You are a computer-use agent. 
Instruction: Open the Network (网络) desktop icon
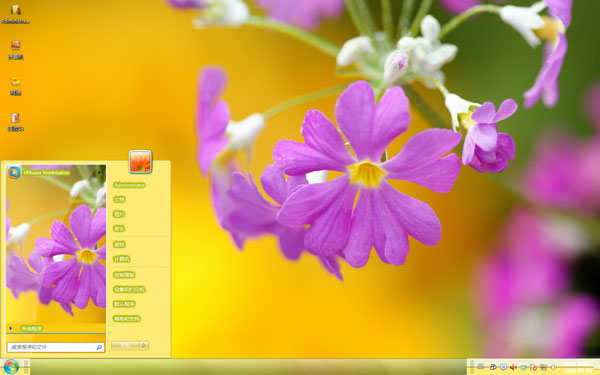[15, 86]
